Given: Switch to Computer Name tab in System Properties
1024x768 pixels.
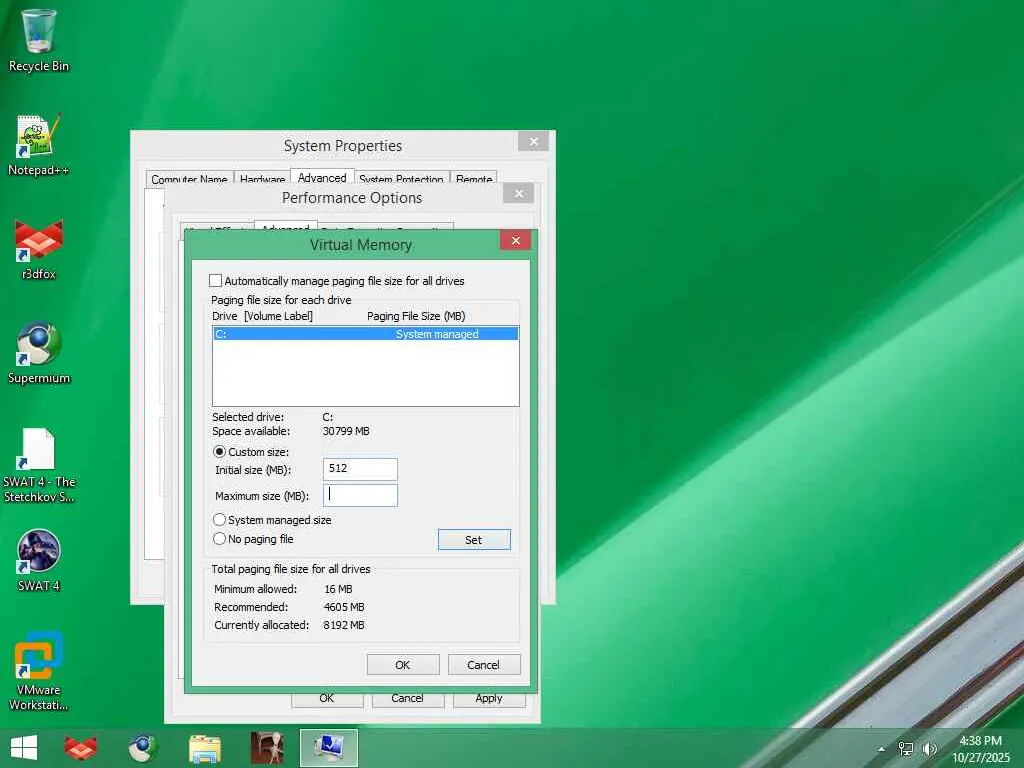Looking at the screenshot, I should [189, 179].
